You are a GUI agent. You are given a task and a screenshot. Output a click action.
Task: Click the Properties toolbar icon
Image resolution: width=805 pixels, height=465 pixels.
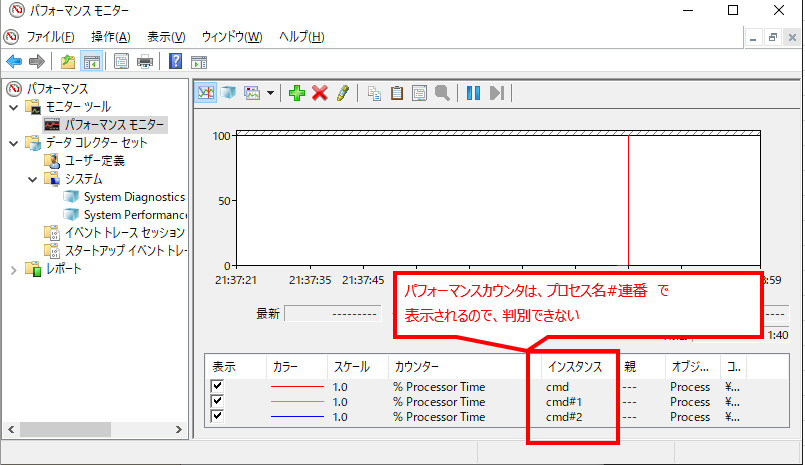coord(121,62)
